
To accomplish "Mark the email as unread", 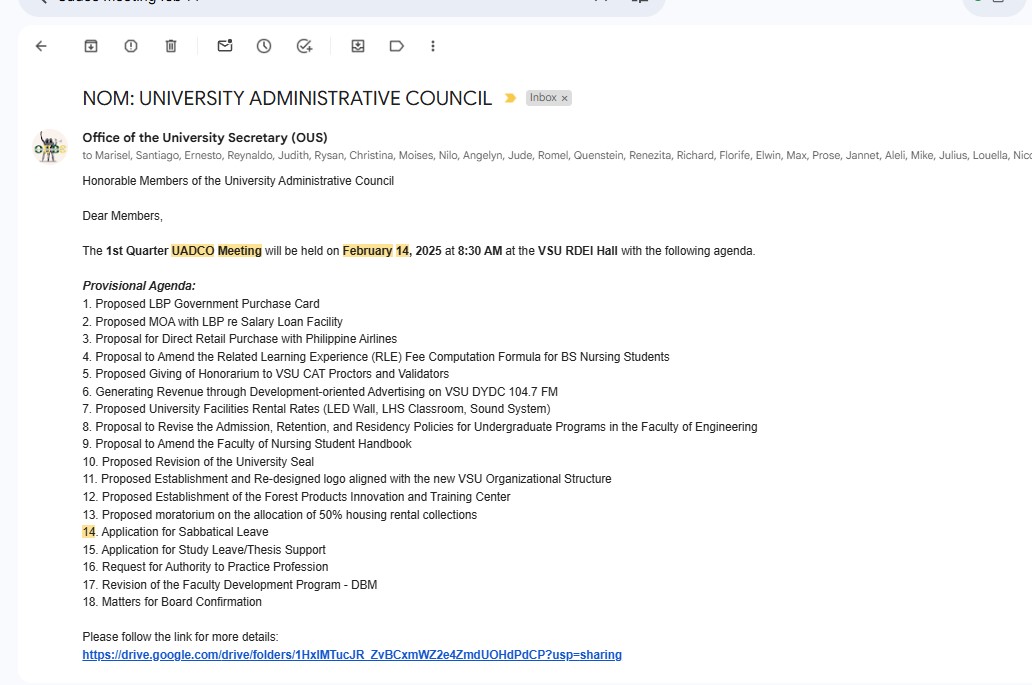I will click(225, 46).
